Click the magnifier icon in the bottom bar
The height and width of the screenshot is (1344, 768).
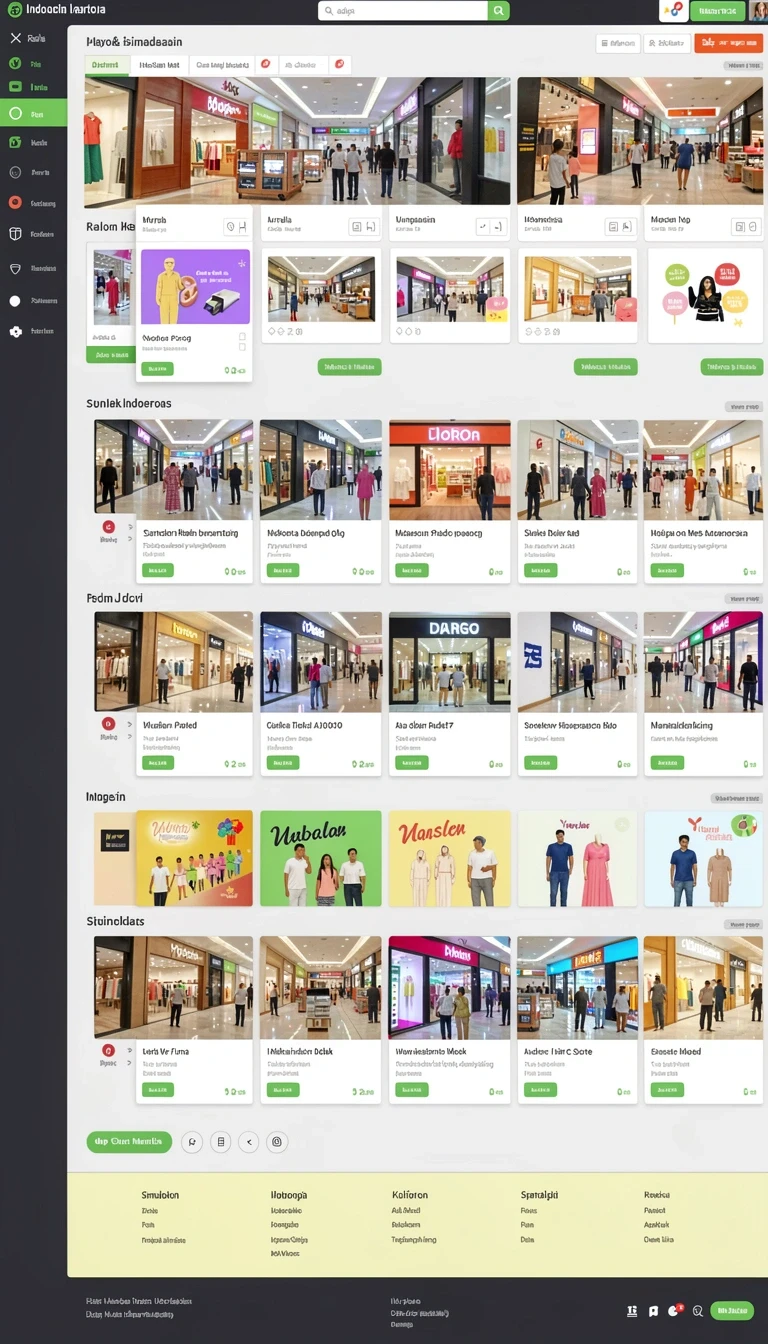(698, 1311)
